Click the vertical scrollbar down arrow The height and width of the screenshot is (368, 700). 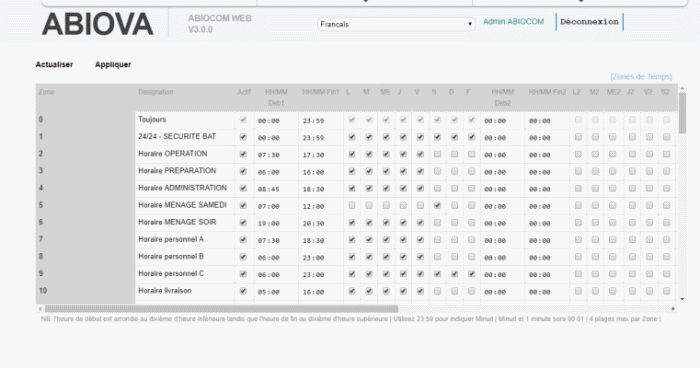click(x=682, y=299)
